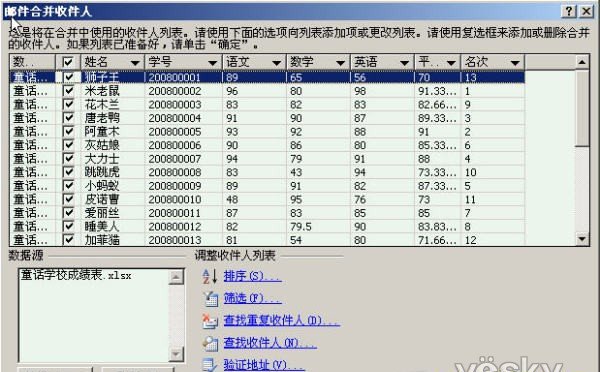Click the 名次 column header label
The image size is (600, 372).
(476, 62)
